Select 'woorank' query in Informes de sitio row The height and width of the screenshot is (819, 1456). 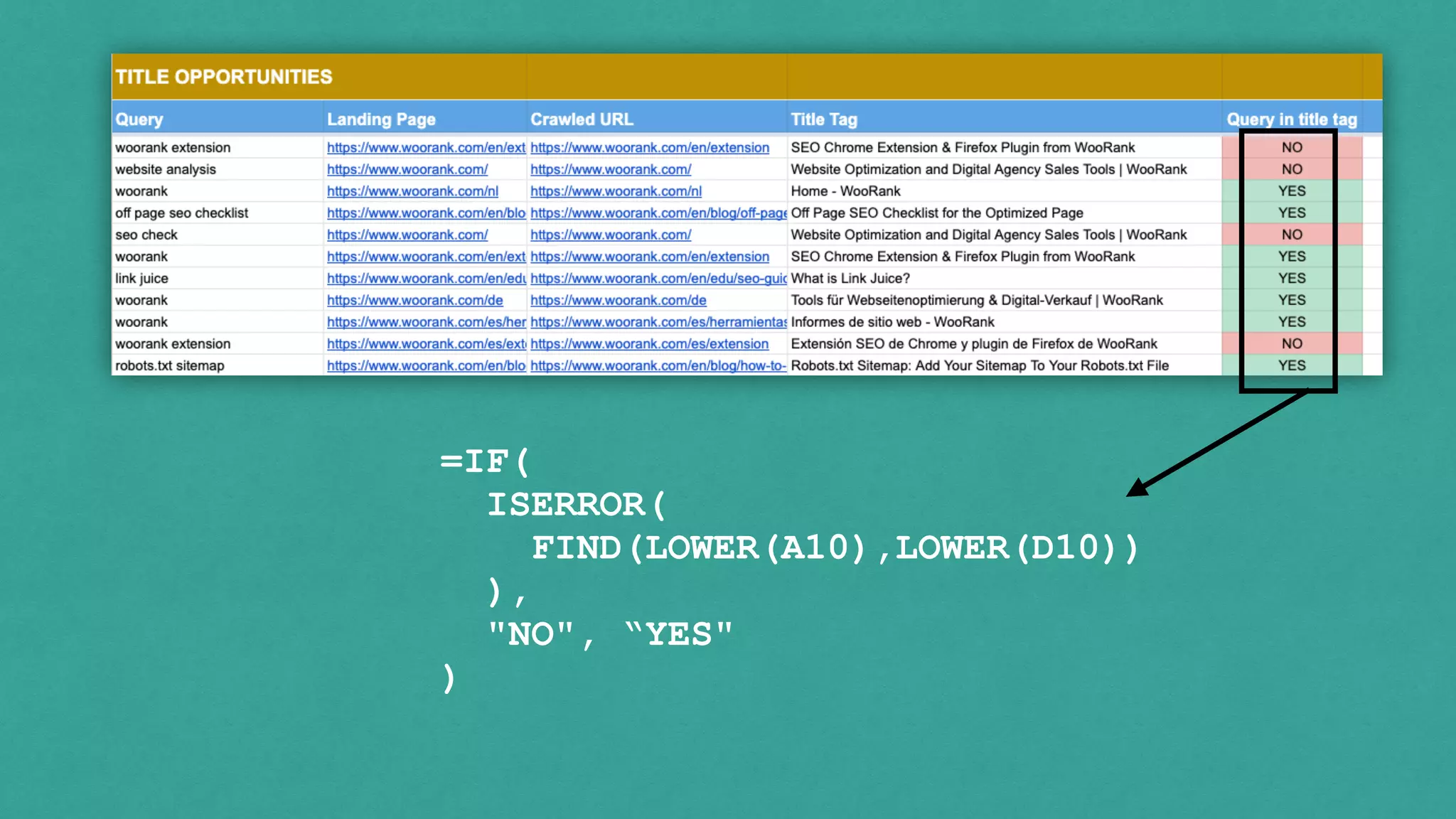point(218,322)
